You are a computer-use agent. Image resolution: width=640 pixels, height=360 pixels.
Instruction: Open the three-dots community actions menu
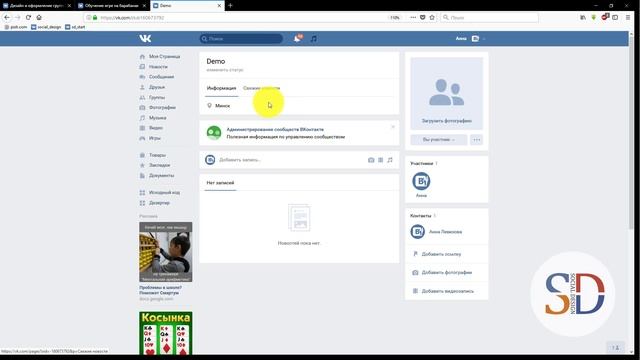(x=476, y=140)
